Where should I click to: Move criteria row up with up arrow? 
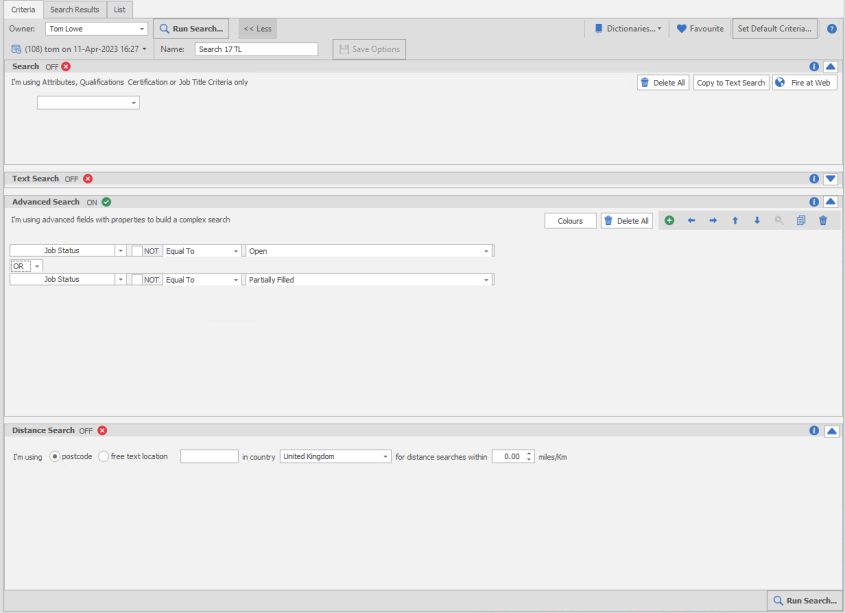(735, 221)
